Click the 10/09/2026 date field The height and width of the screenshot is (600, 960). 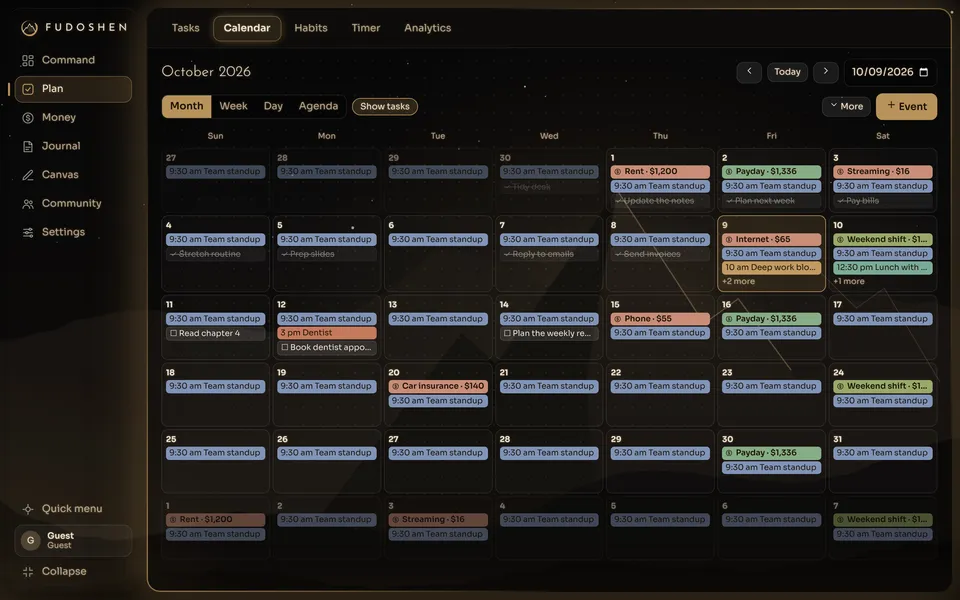click(x=890, y=72)
